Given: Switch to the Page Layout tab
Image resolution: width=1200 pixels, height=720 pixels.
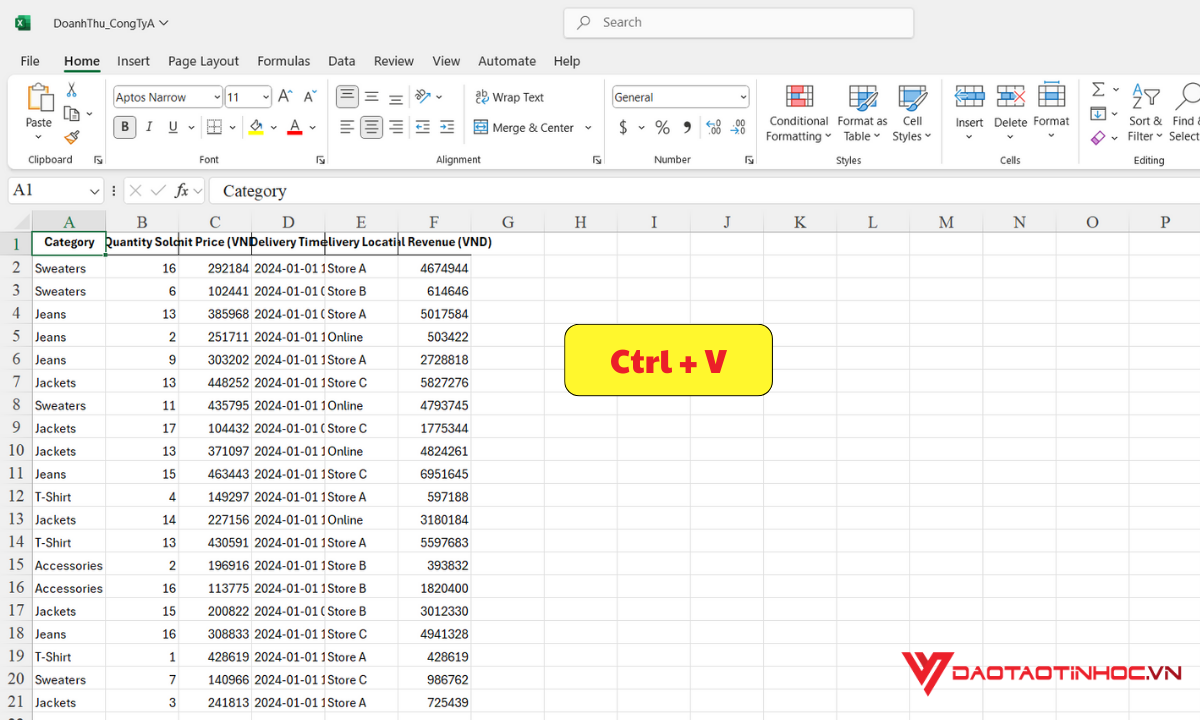Looking at the screenshot, I should pos(204,61).
